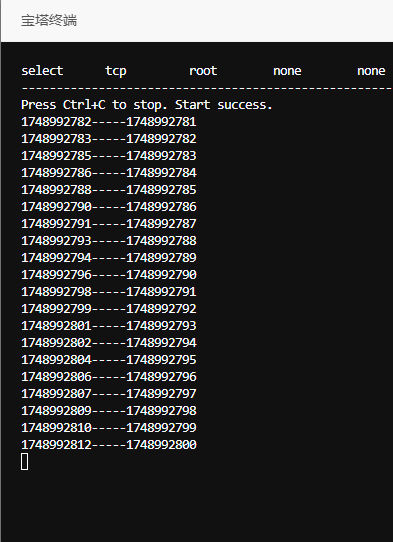Click the output line ending in 1748992789
This screenshot has height=542, width=393.
click(x=109, y=258)
